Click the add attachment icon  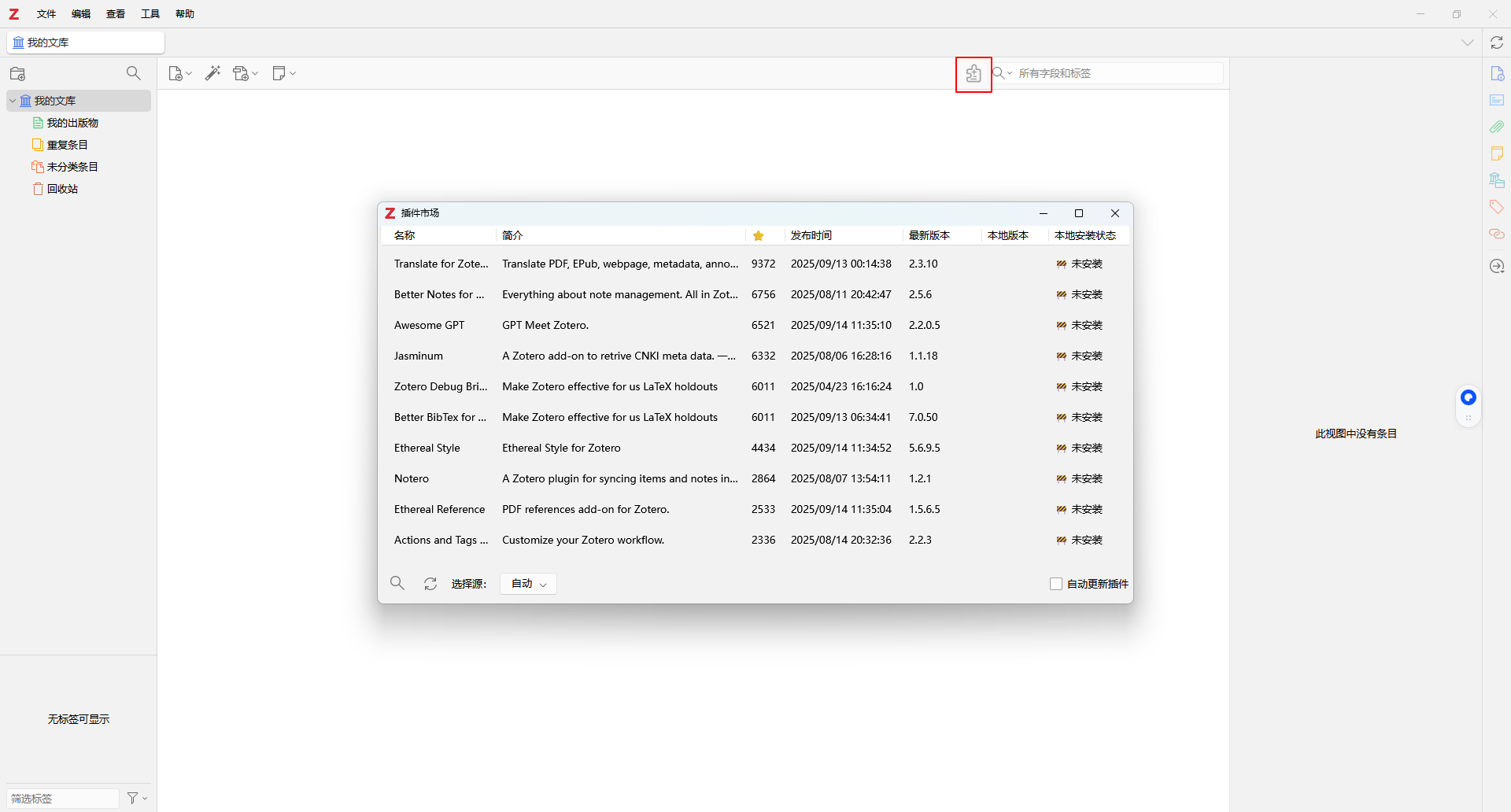coord(241,74)
